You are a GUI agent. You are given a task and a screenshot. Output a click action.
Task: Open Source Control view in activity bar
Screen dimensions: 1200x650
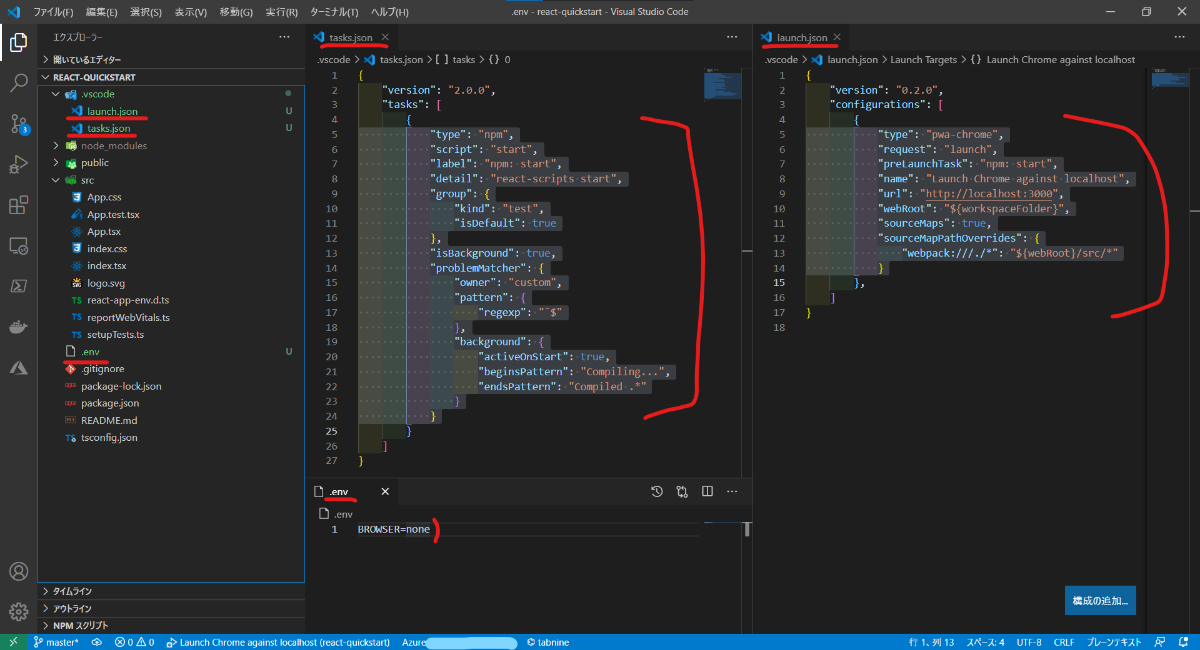[x=18, y=124]
